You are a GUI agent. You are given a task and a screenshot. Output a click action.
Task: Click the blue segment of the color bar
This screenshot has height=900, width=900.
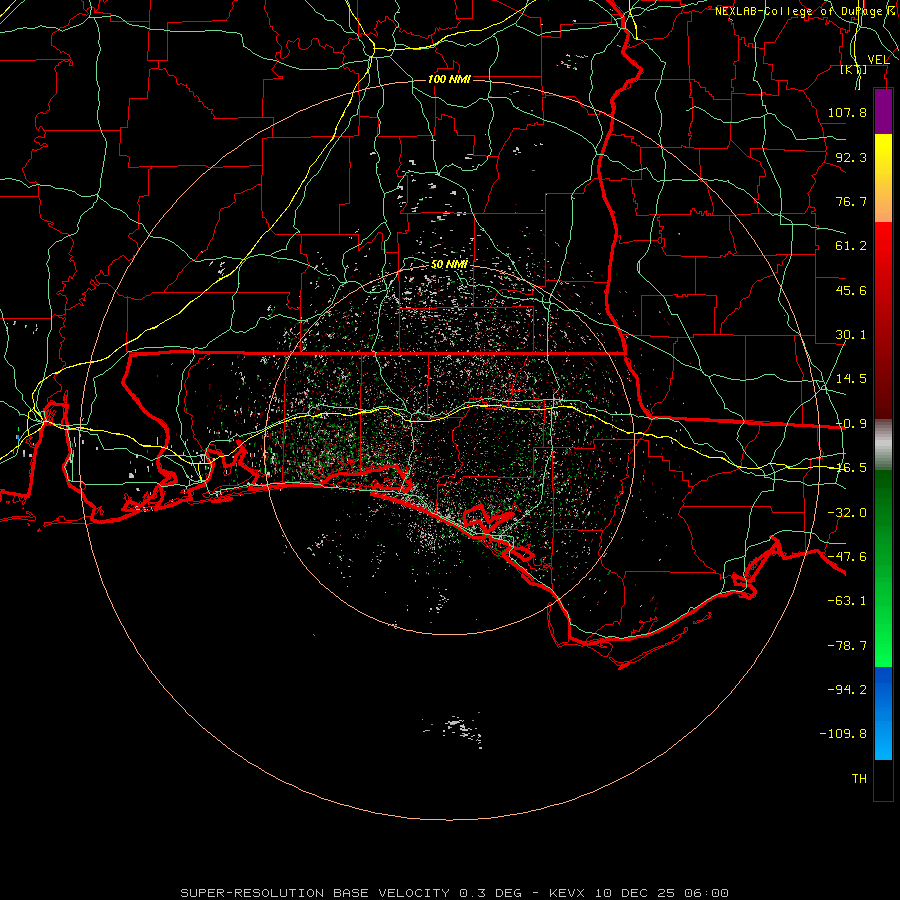pyautogui.click(x=883, y=713)
